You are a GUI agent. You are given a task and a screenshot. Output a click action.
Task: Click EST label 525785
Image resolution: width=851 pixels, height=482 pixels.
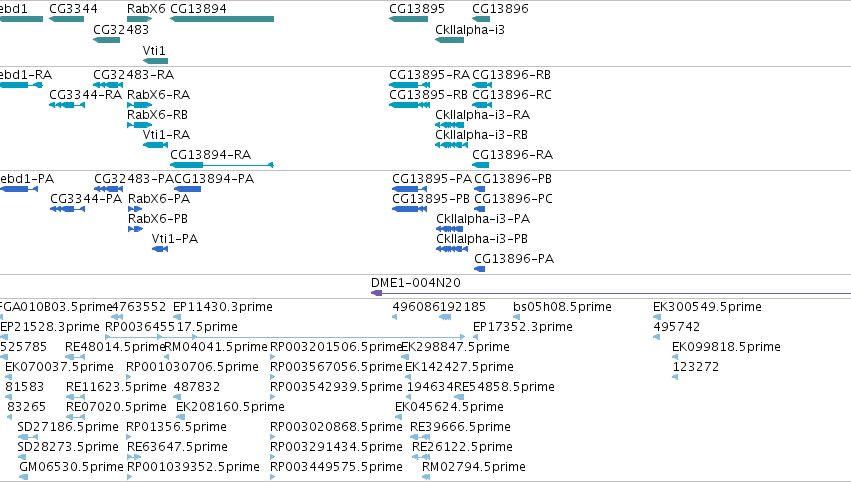click(23, 347)
